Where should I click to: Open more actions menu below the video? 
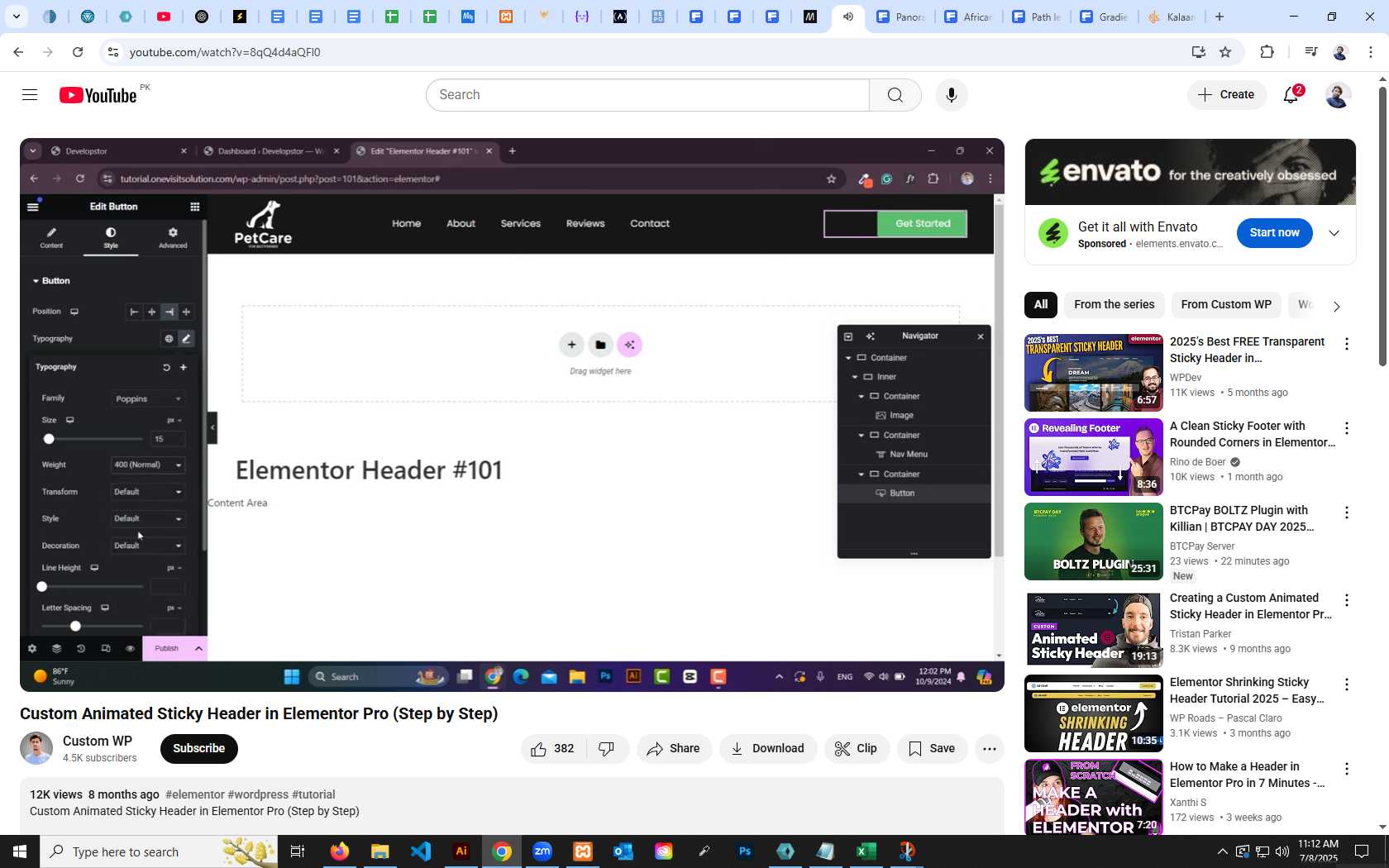pos(990,749)
